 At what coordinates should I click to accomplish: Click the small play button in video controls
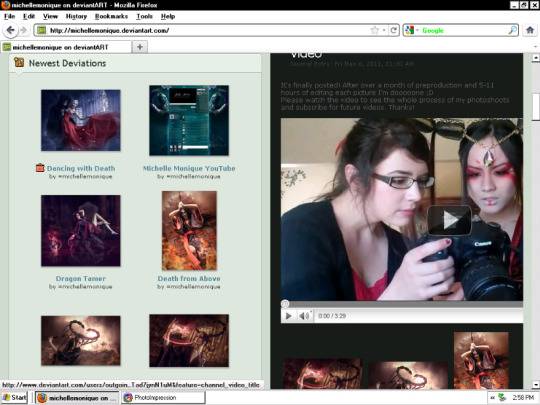[x=289, y=316]
